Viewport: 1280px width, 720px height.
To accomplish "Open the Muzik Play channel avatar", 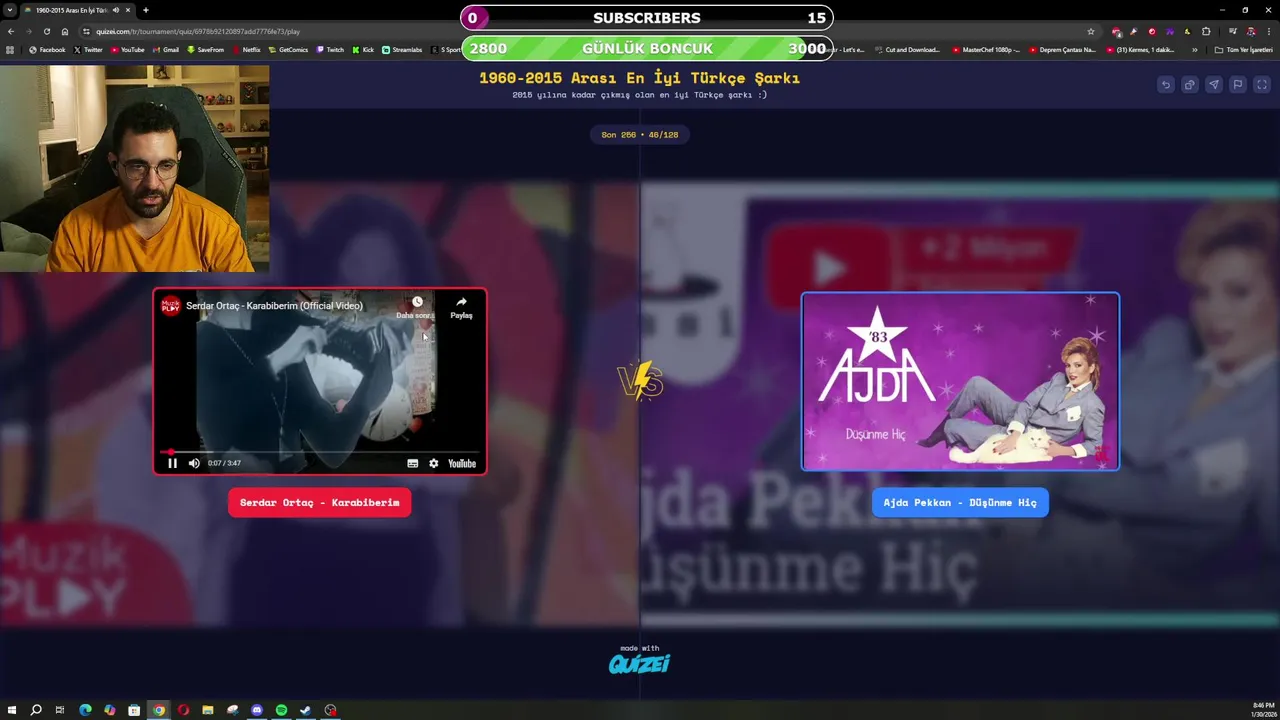I will coord(171,306).
